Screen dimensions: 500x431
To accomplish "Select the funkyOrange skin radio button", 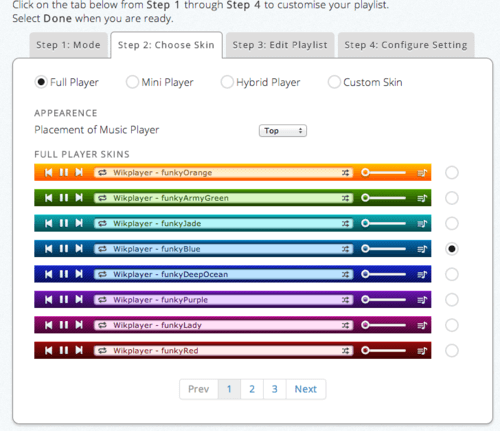I will click(x=452, y=173).
